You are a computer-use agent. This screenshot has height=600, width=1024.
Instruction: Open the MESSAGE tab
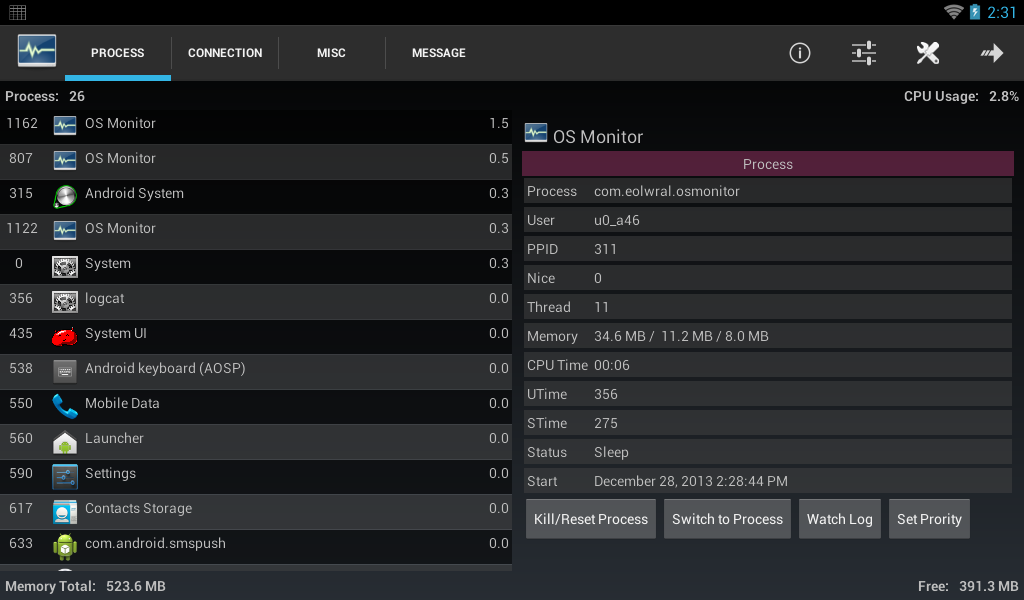coord(439,53)
